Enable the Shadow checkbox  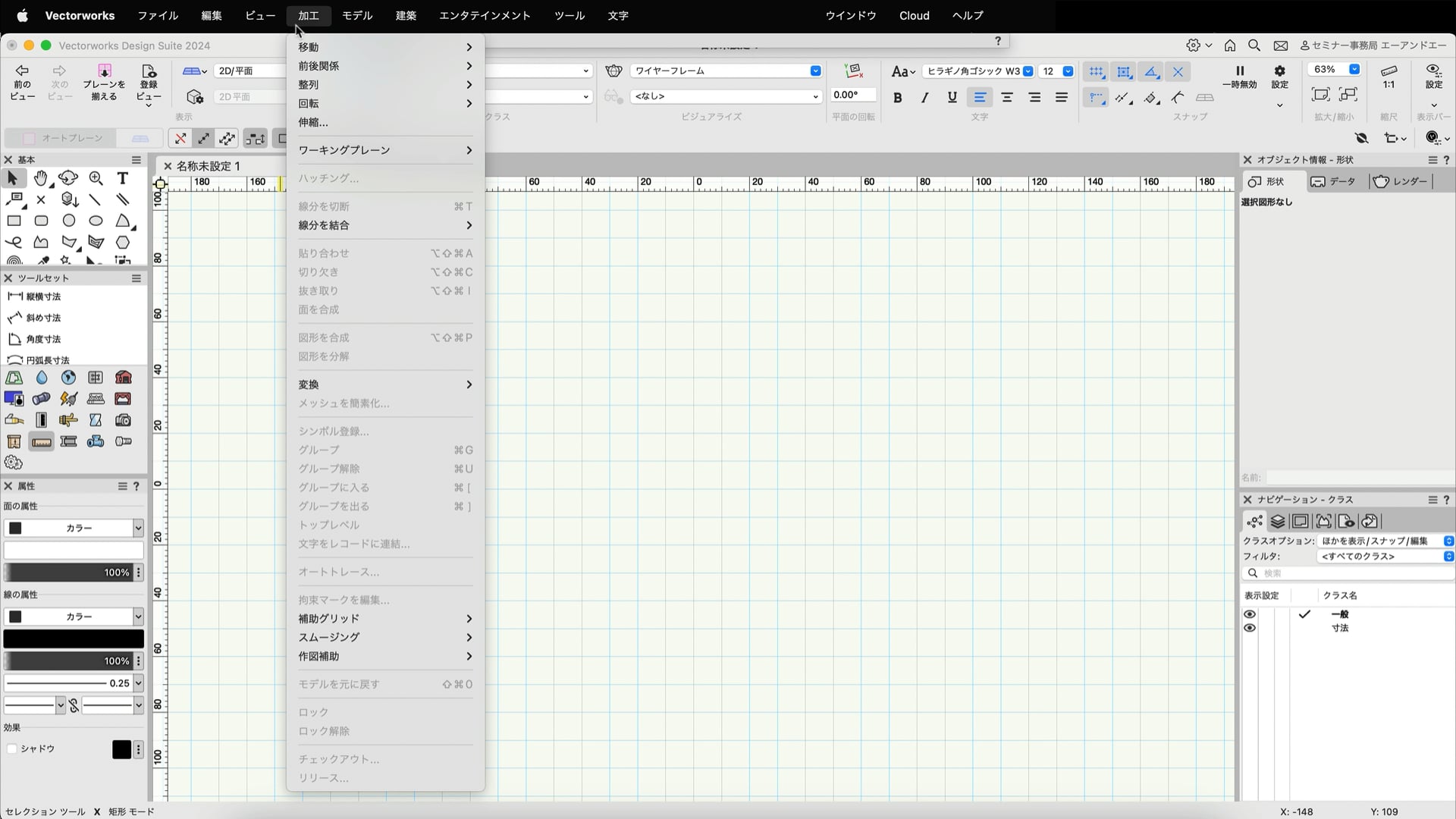click(x=12, y=749)
